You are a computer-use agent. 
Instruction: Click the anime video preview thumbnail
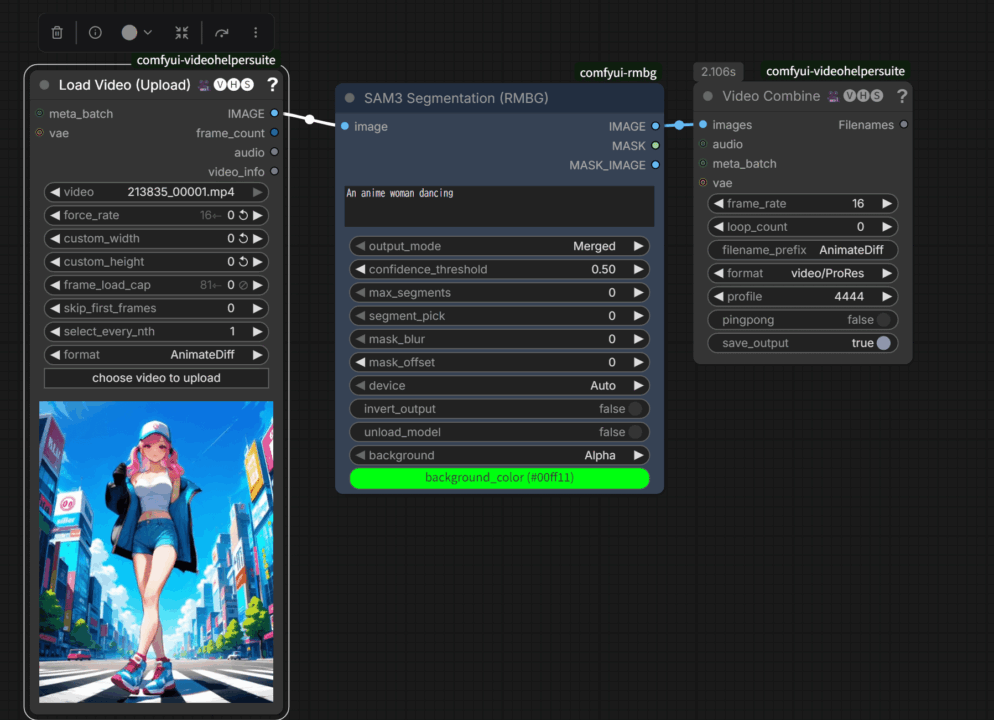[156, 551]
